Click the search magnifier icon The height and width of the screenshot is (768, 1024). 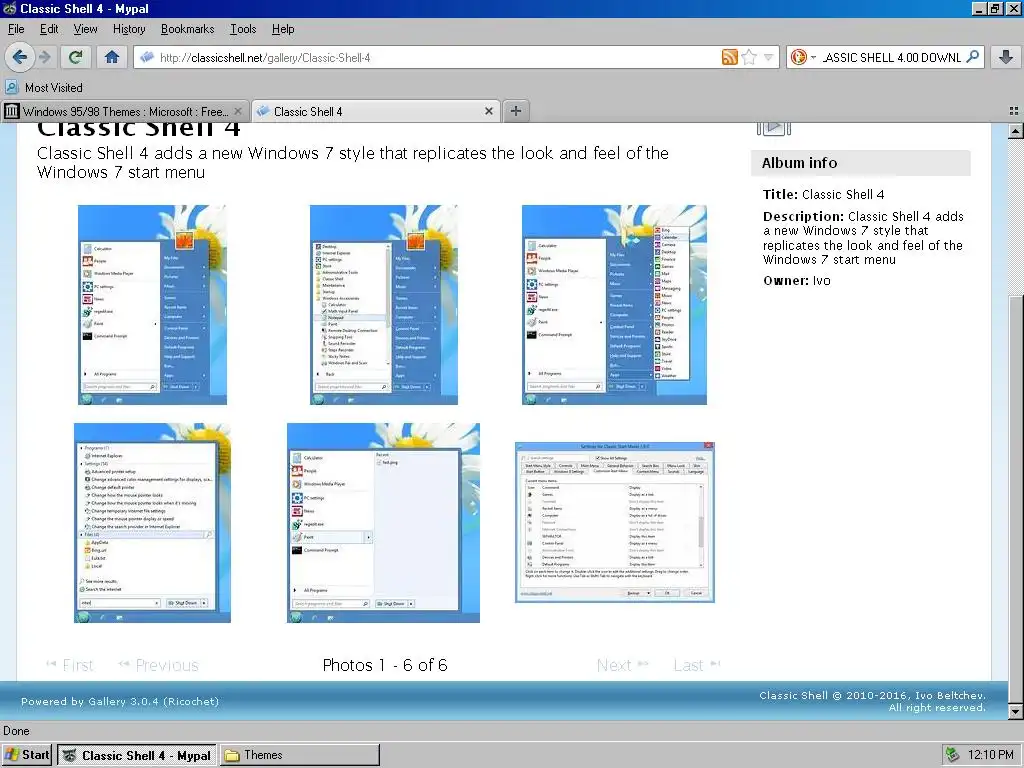pyautogui.click(x=973, y=57)
